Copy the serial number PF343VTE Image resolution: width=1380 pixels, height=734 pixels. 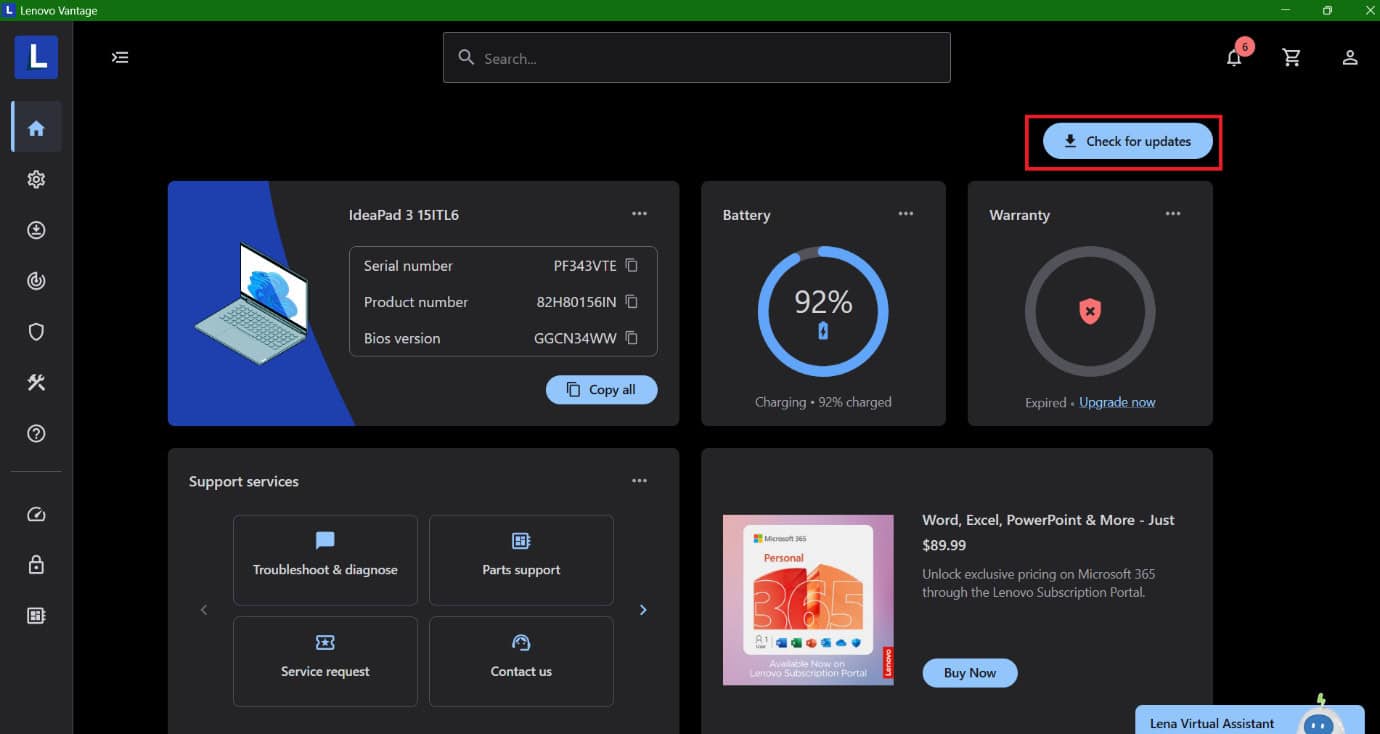(x=631, y=266)
